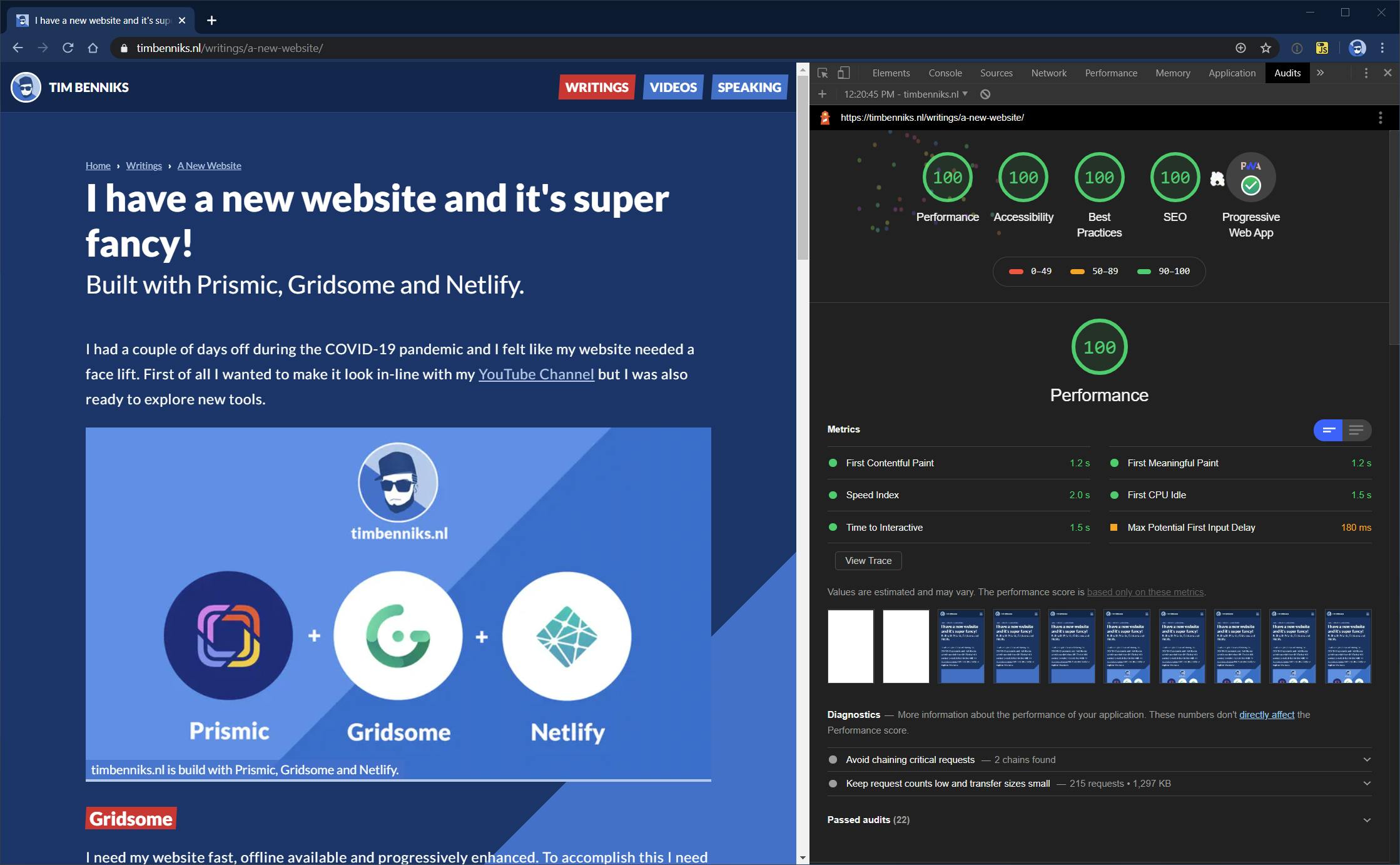Close the DevTools panel
The image size is (1400, 865).
click(x=1387, y=73)
